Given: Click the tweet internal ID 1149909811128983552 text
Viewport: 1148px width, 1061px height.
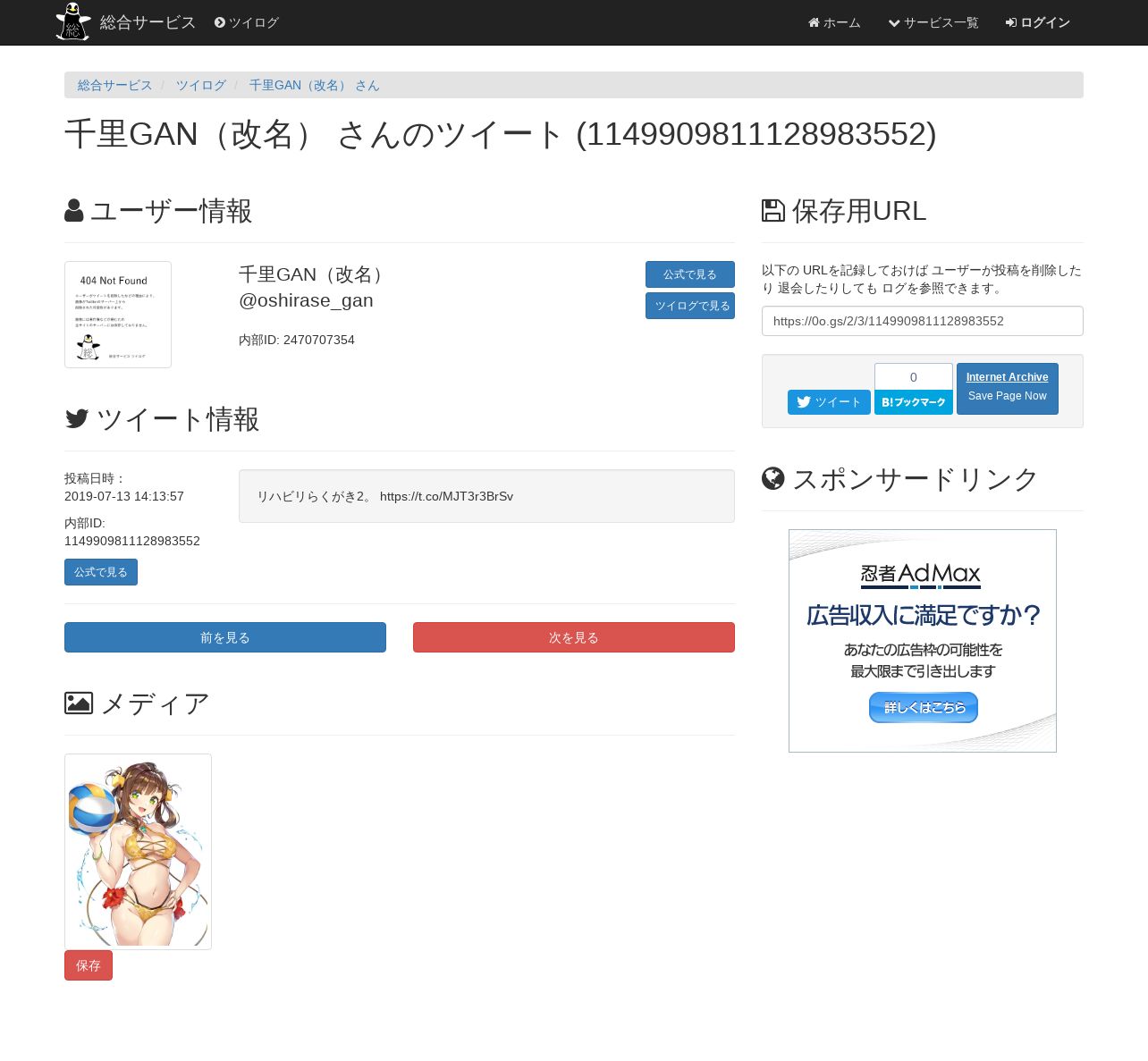Looking at the screenshot, I should tap(132, 541).
